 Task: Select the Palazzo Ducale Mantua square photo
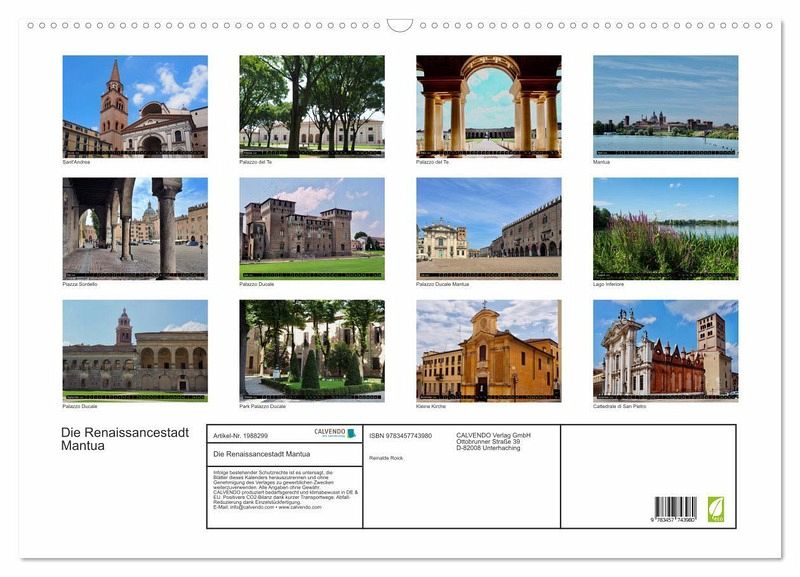(x=488, y=228)
